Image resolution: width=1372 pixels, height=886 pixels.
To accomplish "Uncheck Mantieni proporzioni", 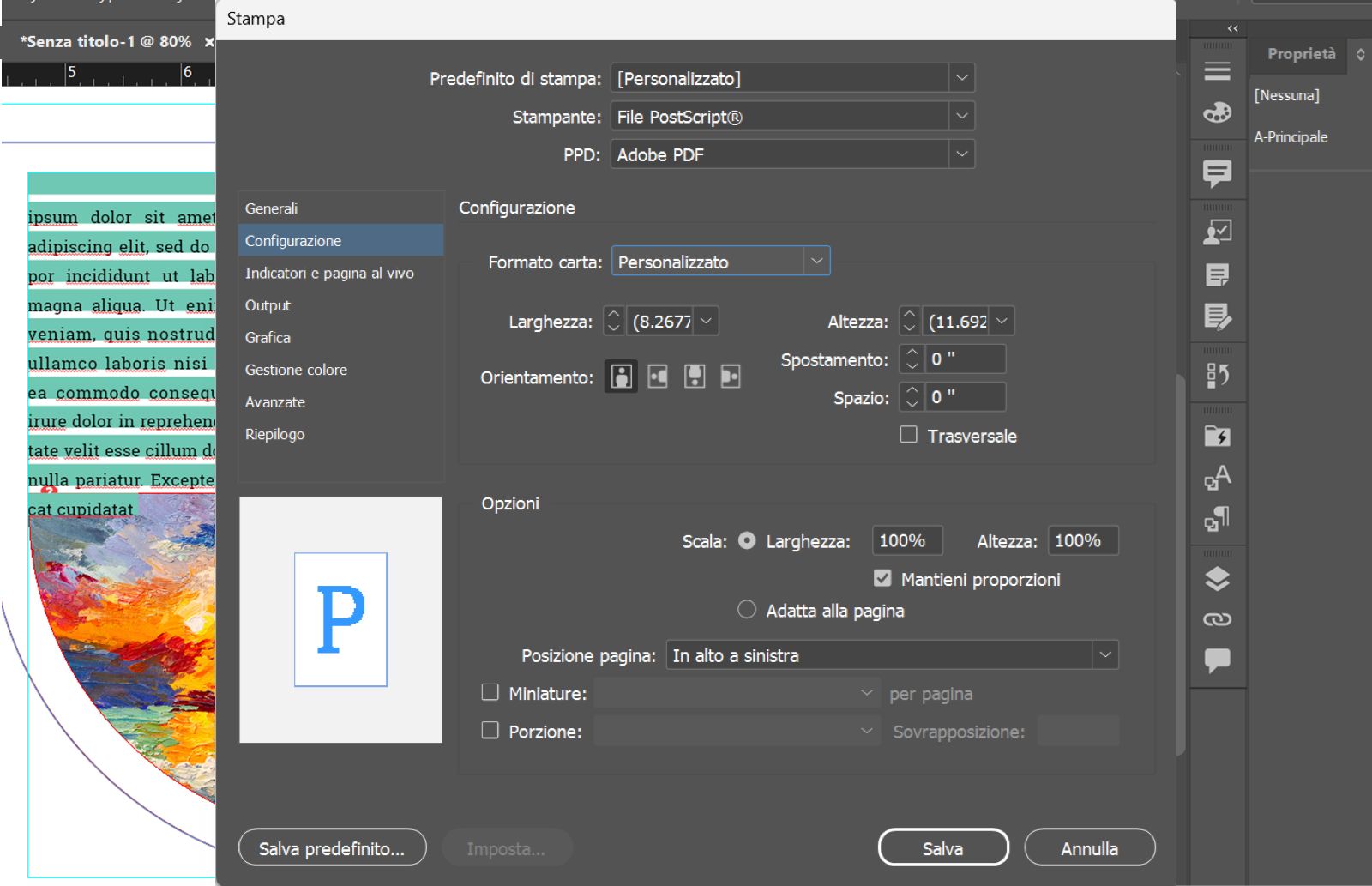I will pyautogui.click(x=882, y=579).
